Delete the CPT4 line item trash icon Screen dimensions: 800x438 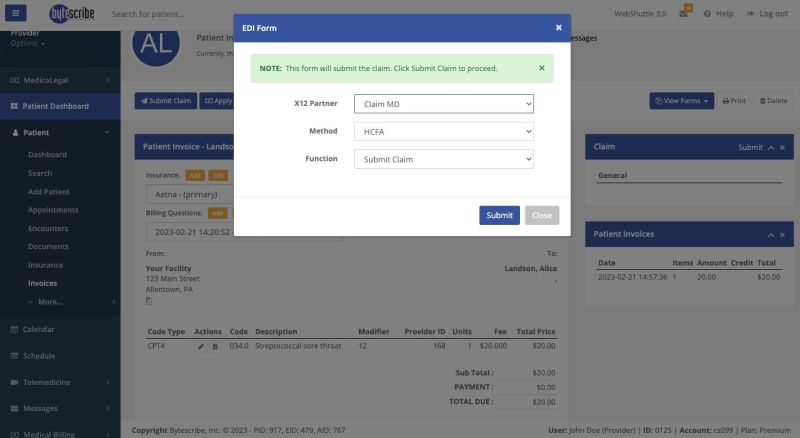click(x=215, y=346)
